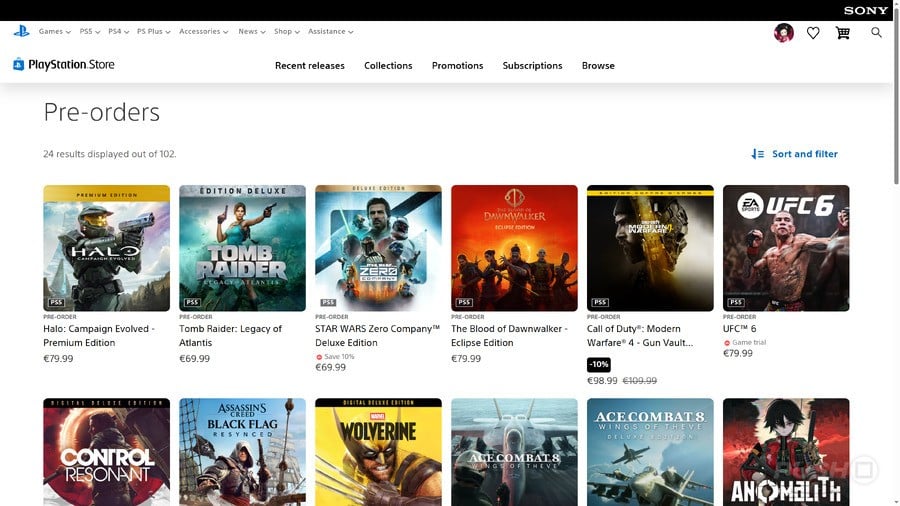Viewport: 900px width, 506px height.
Task: Click the search magnifier icon
Action: [876, 33]
